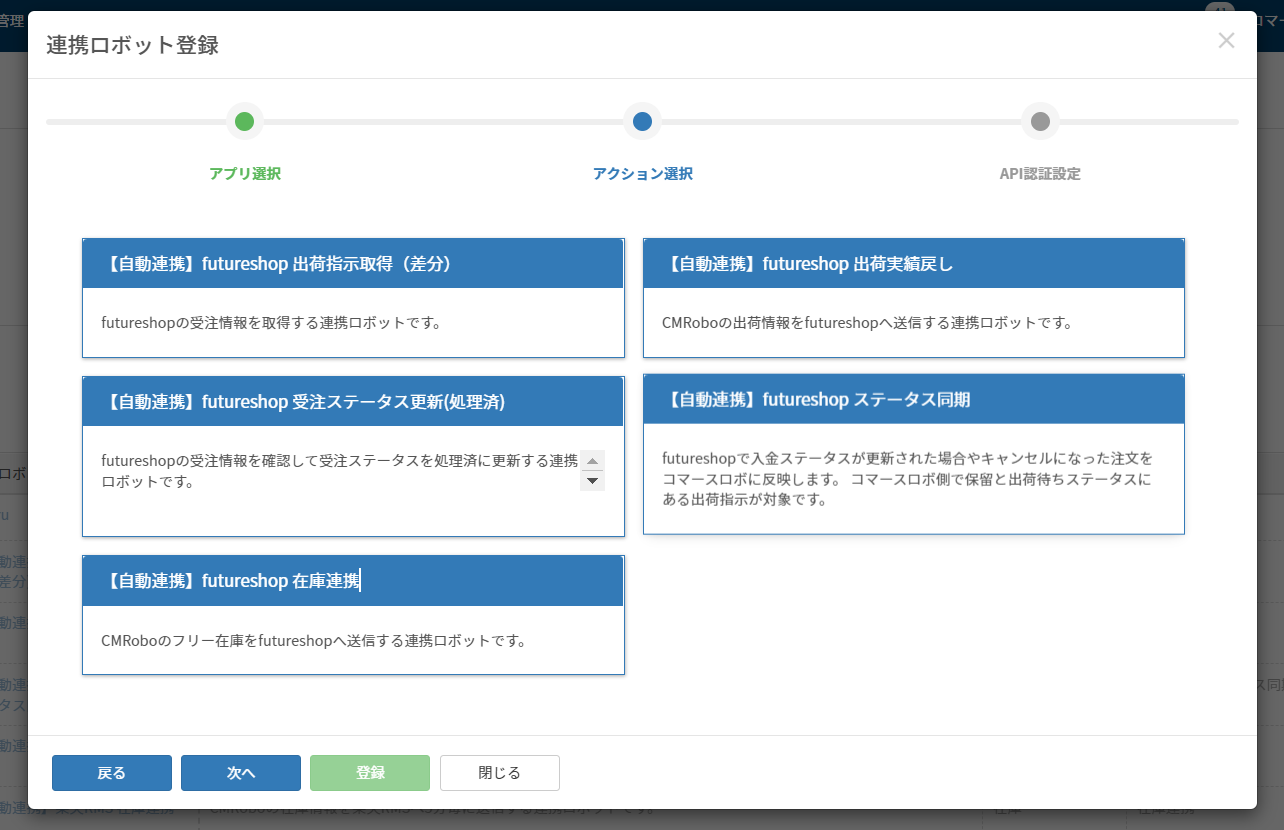Screen dimensions: 1284x830
Task: Click description 'CMRoboの出荷情報をfutureshopへ送信する連携ロボットです。'
Action: point(867,323)
